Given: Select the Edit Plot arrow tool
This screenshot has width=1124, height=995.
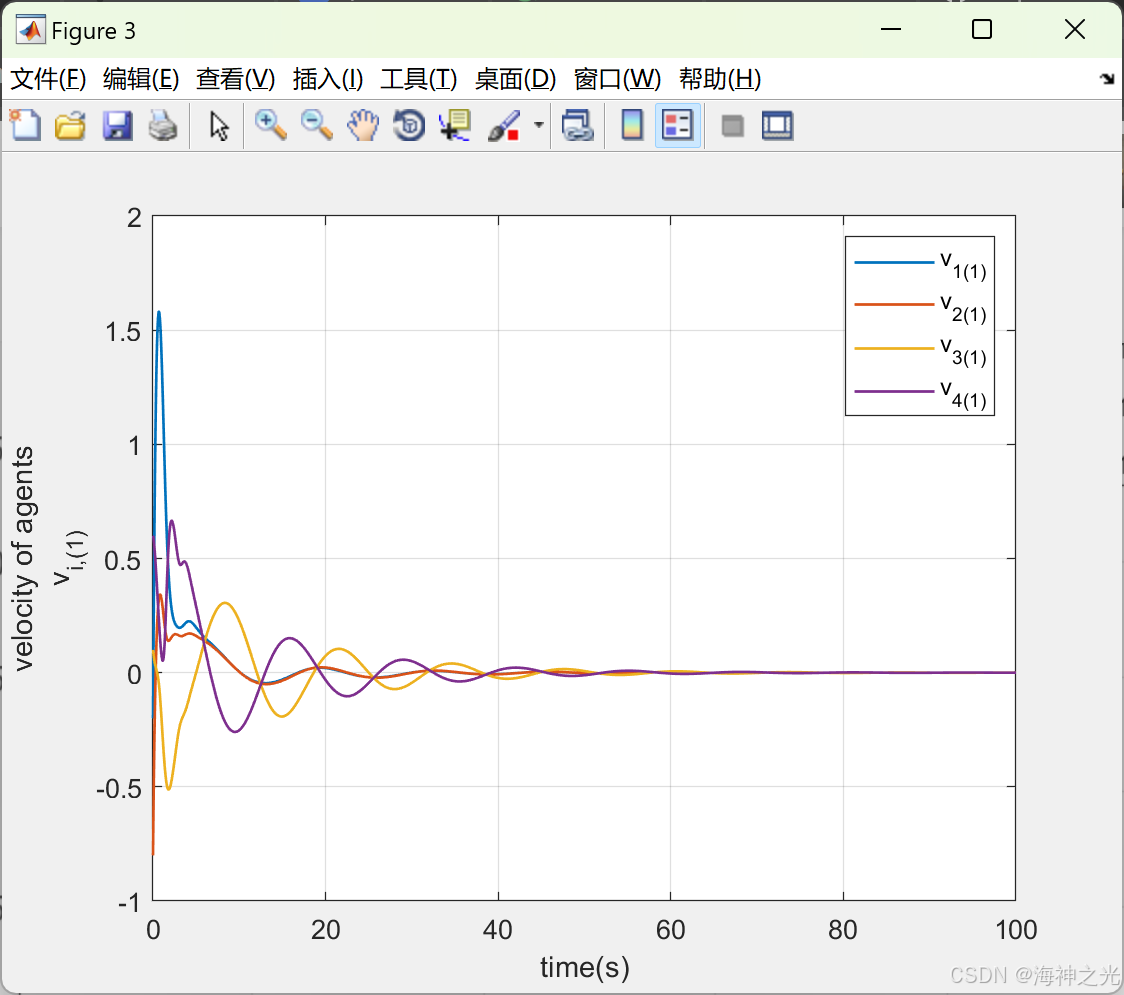Looking at the screenshot, I should pos(219,126).
